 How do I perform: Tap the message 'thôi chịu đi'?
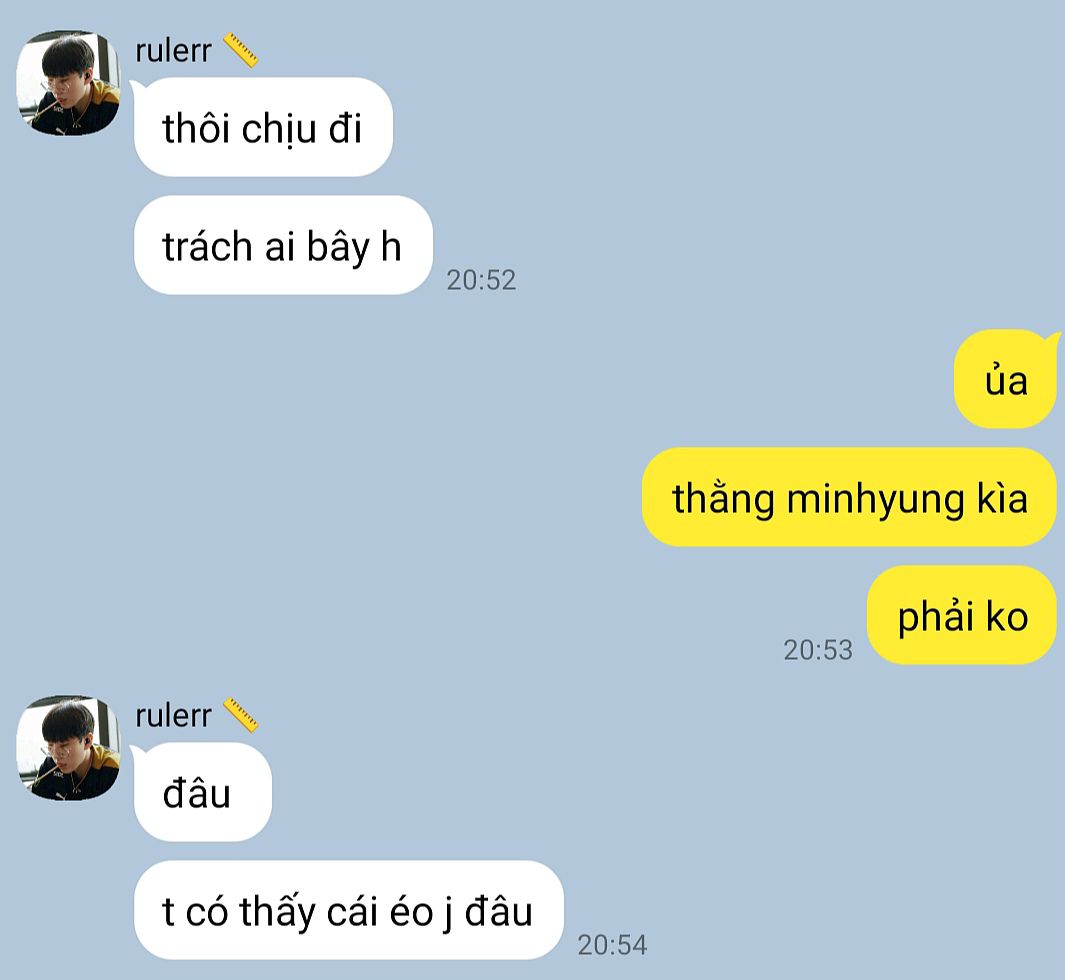click(264, 127)
